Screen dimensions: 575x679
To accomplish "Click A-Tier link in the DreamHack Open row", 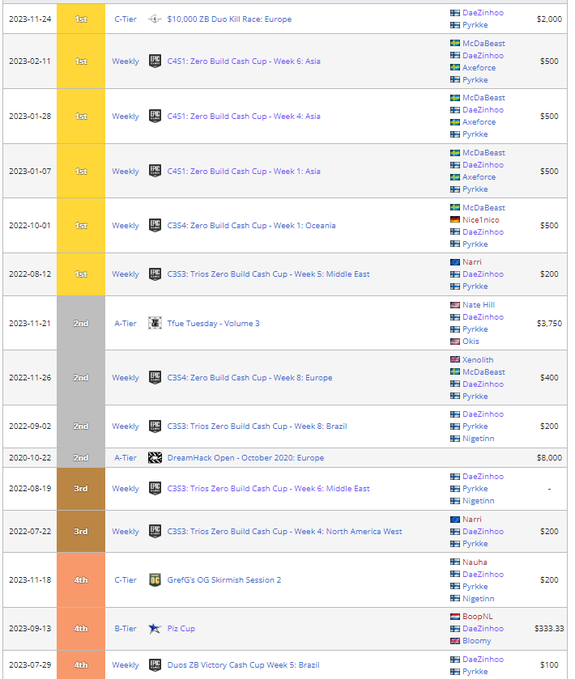I will pyautogui.click(x=125, y=458).
